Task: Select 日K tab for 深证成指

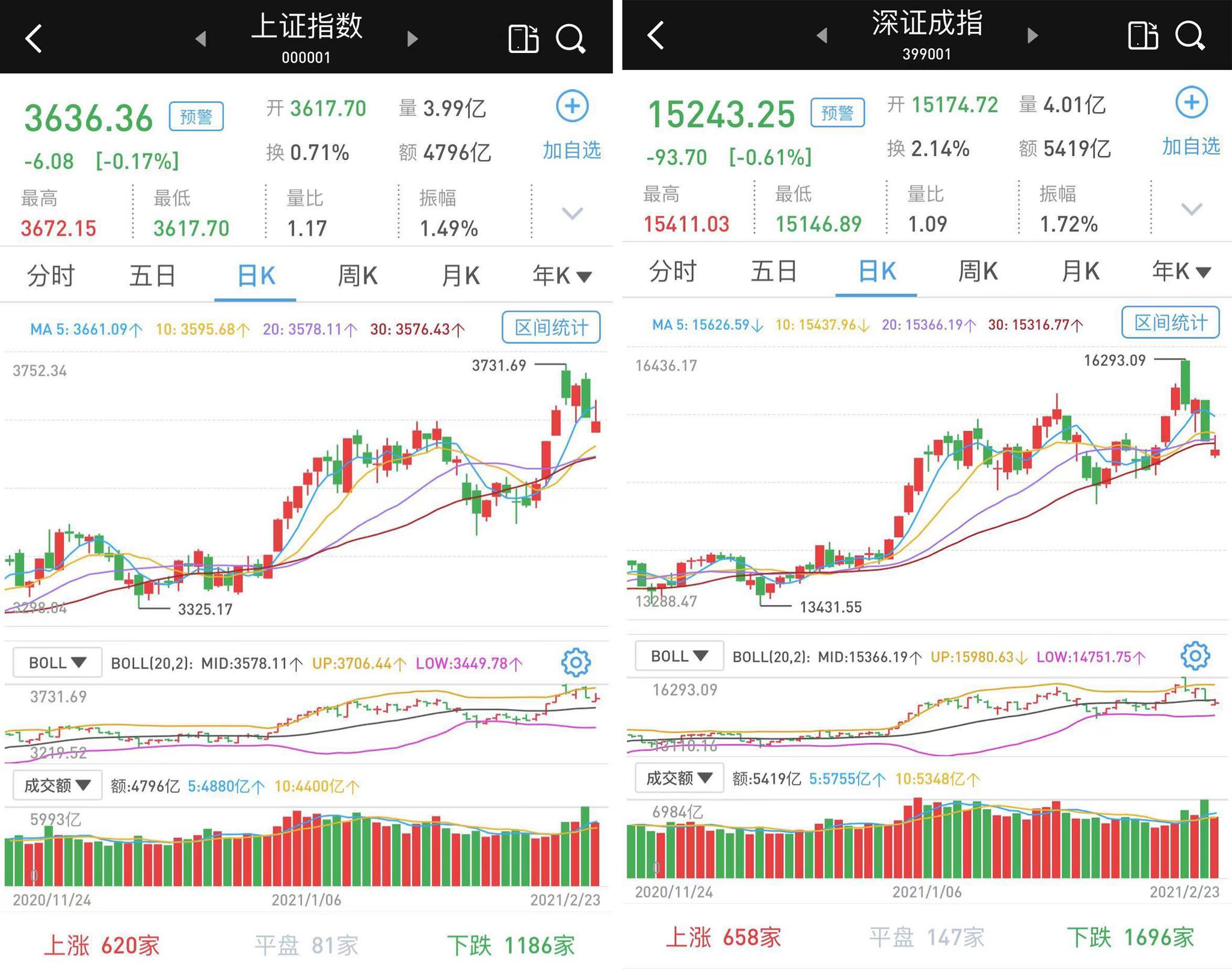Action: (x=876, y=271)
